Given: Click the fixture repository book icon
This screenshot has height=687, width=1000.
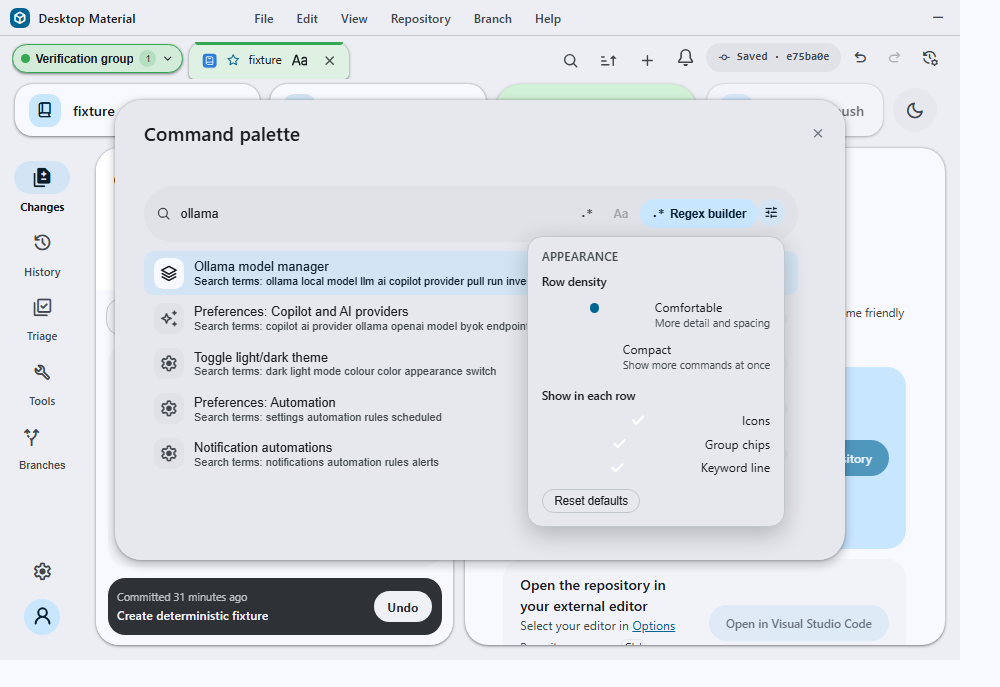Looking at the screenshot, I should coord(45,110).
